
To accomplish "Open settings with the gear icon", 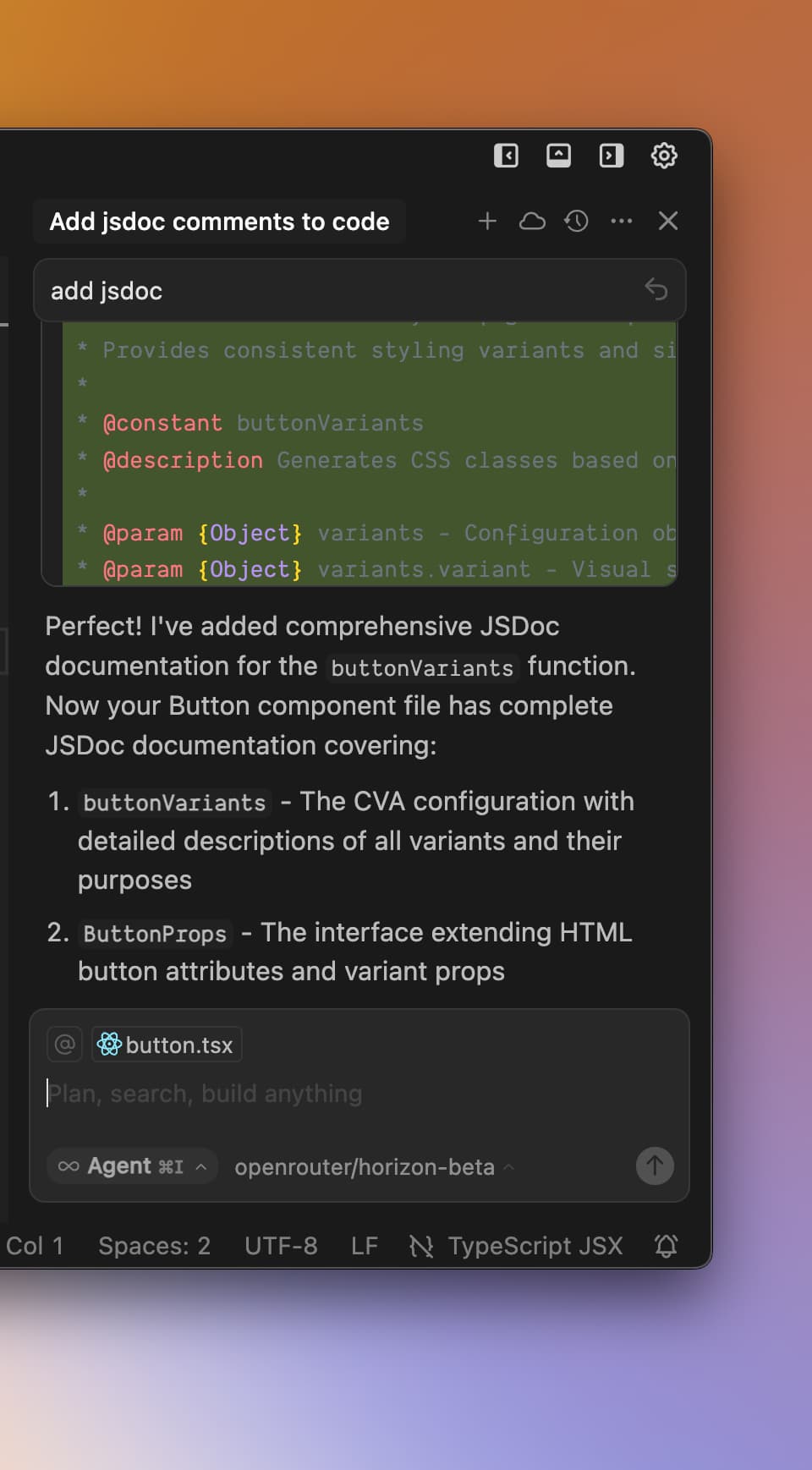I will click(664, 156).
